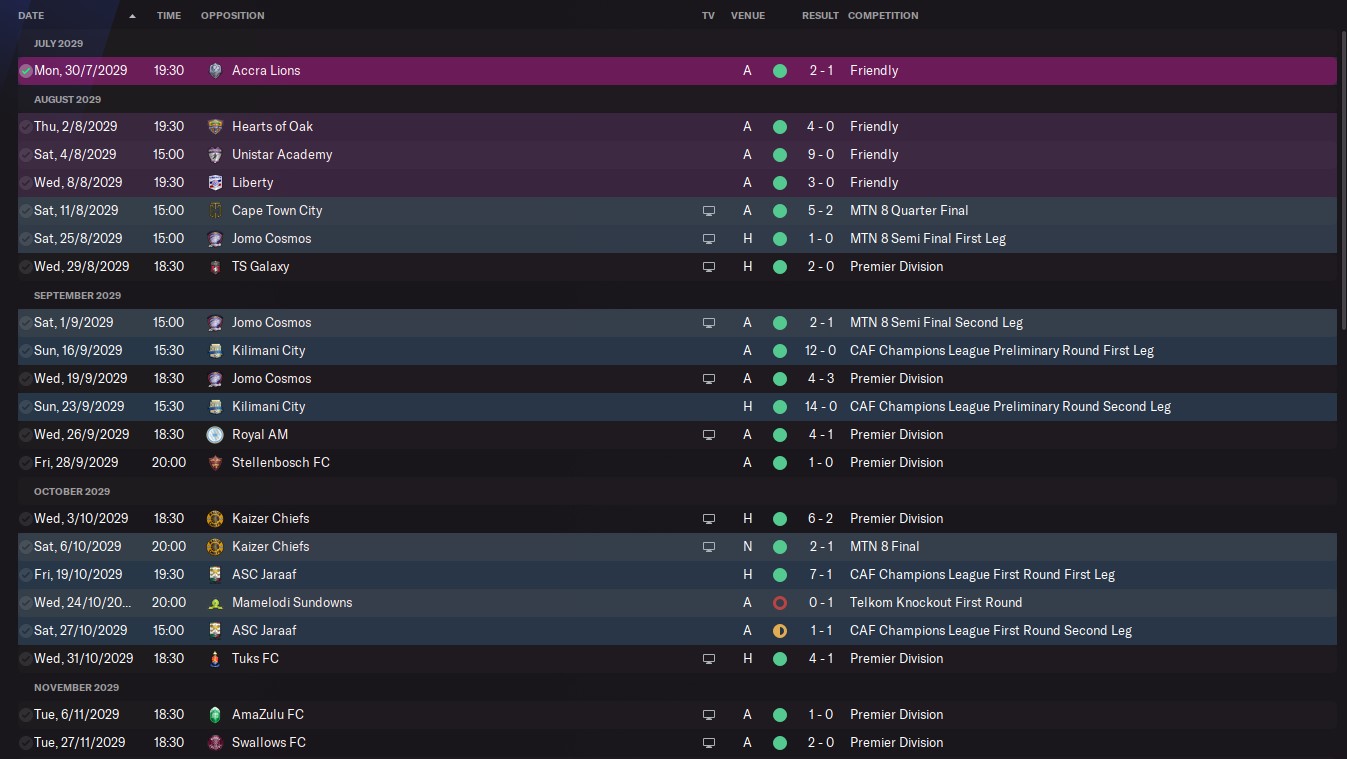Click the Stellenbosch FC club badge

pos(215,462)
